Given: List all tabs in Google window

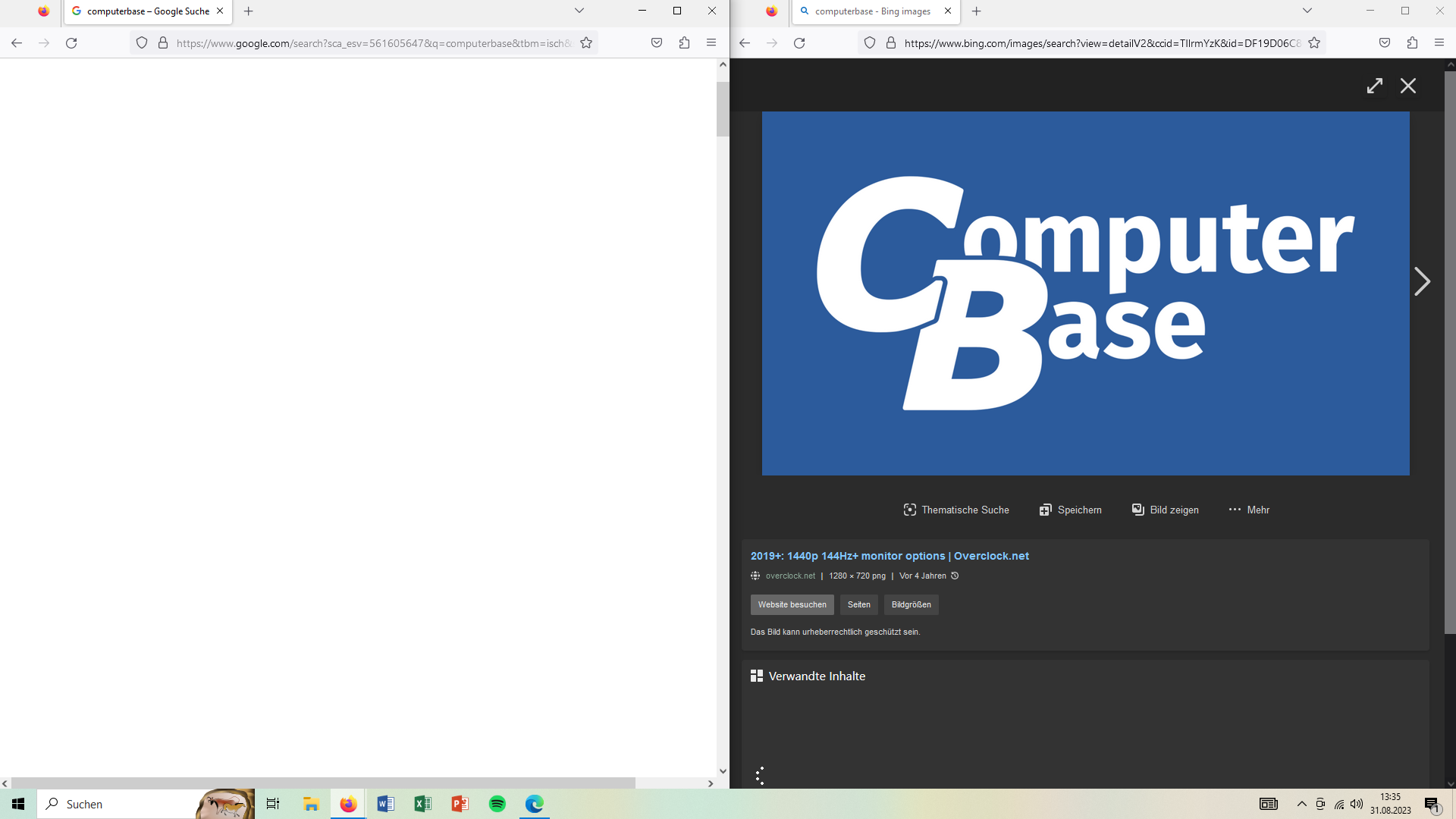Looking at the screenshot, I should [579, 11].
